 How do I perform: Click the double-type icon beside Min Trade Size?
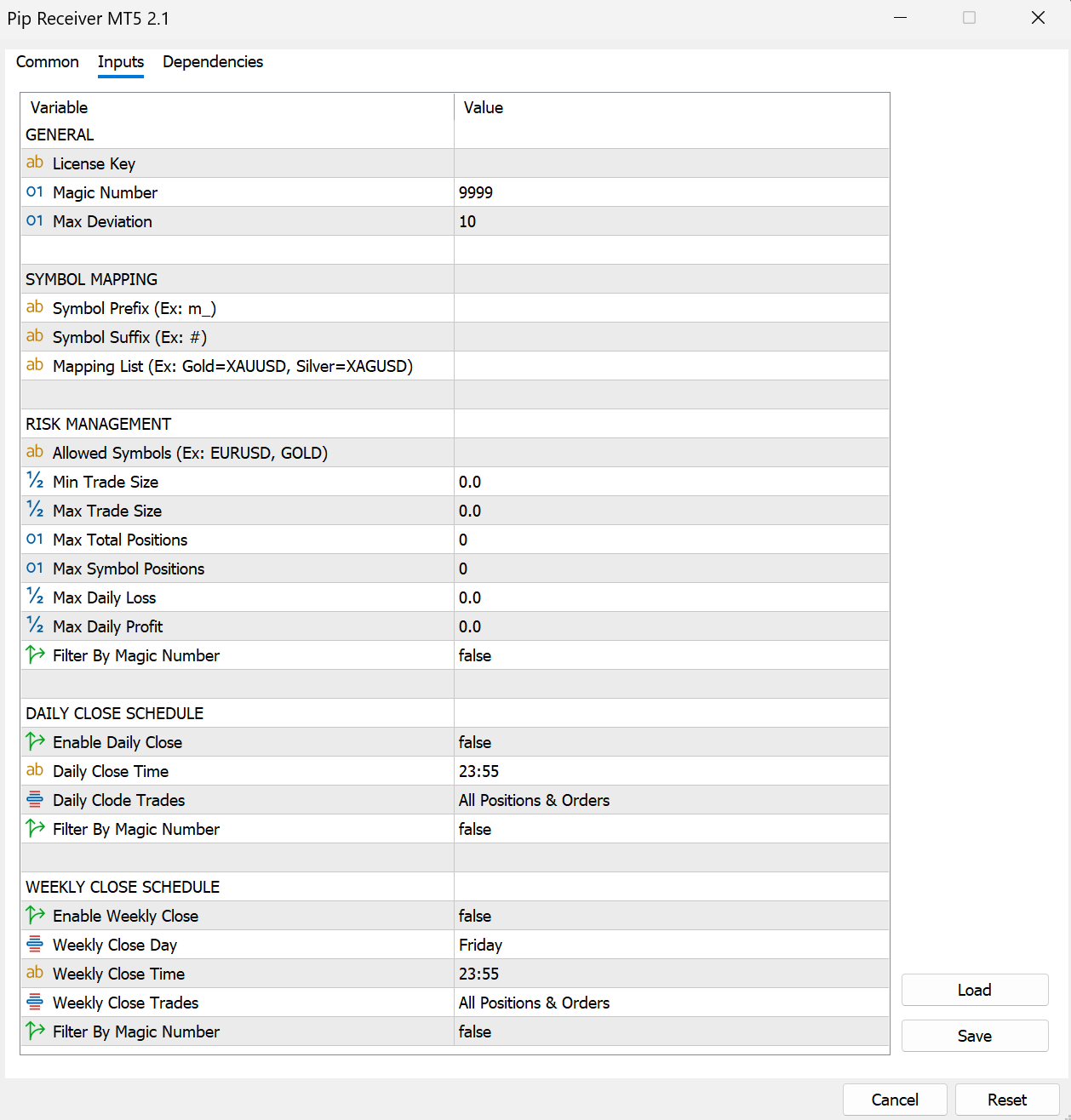point(35,482)
